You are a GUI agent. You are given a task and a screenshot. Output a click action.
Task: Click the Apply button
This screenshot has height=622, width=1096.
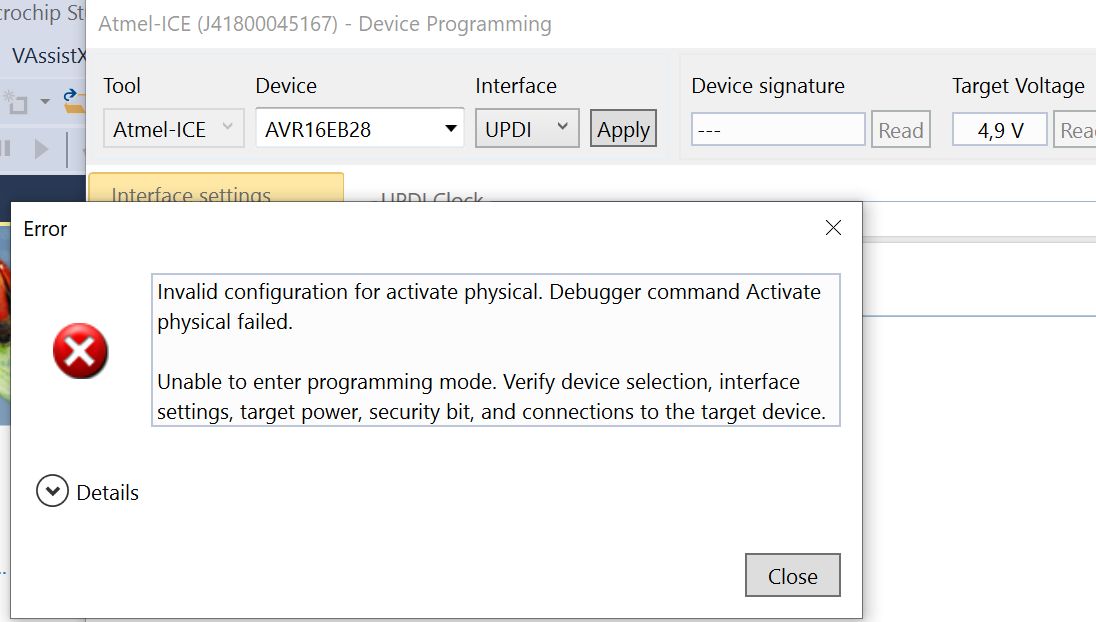tap(623, 129)
